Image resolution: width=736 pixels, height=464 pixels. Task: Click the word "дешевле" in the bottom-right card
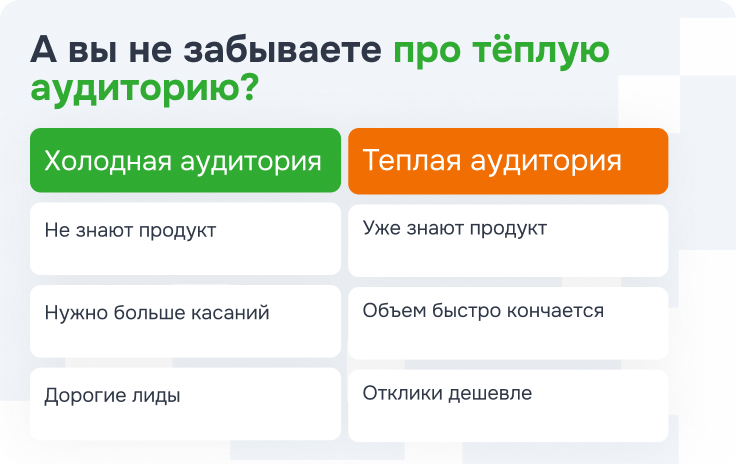pyautogui.click(x=489, y=393)
